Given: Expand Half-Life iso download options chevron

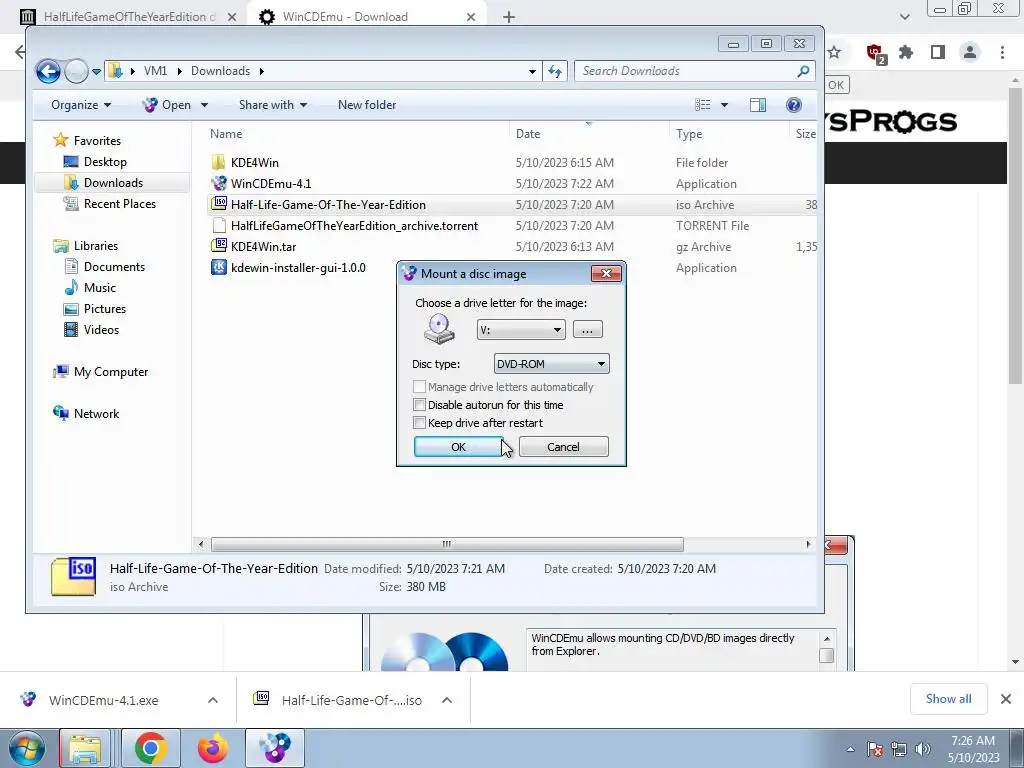Looking at the screenshot, I should point(447,700).
